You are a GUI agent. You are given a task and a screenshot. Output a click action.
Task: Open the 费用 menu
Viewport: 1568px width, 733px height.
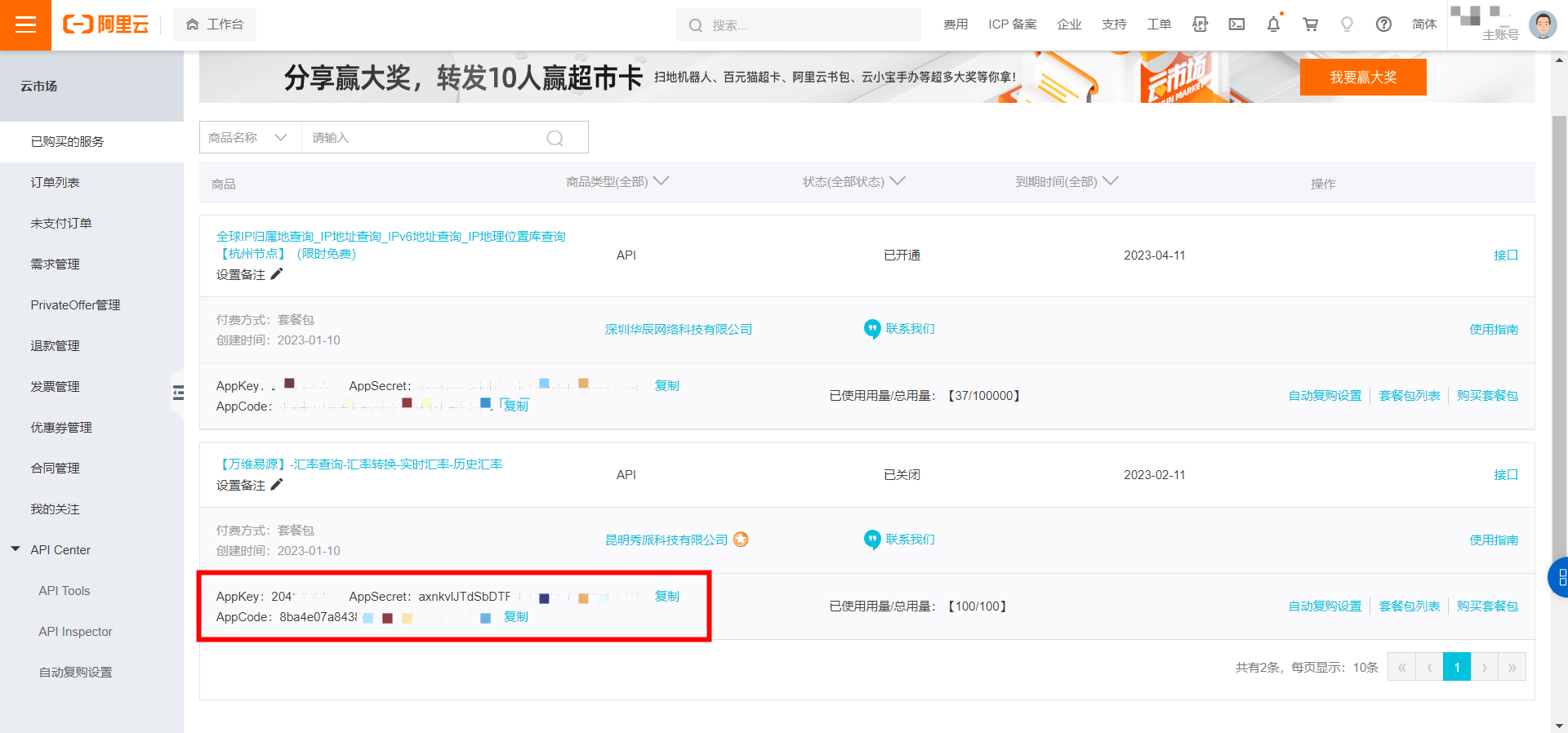pos(955,24)
